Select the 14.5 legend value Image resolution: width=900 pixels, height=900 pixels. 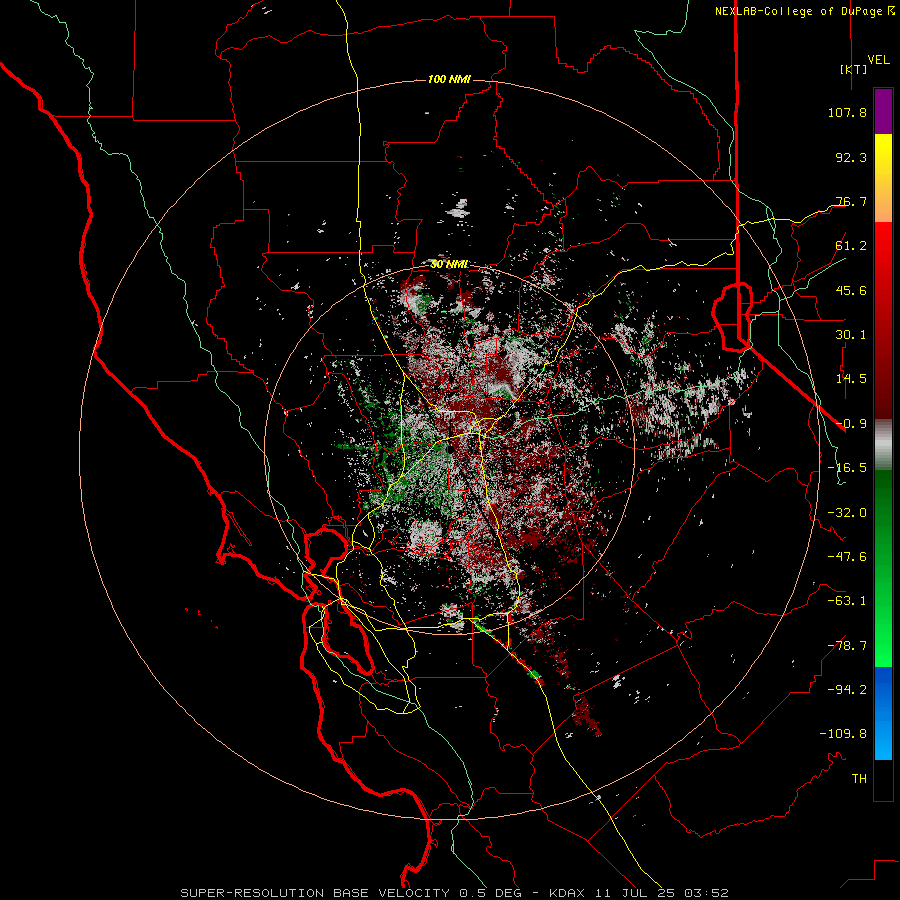click(851, 379)
